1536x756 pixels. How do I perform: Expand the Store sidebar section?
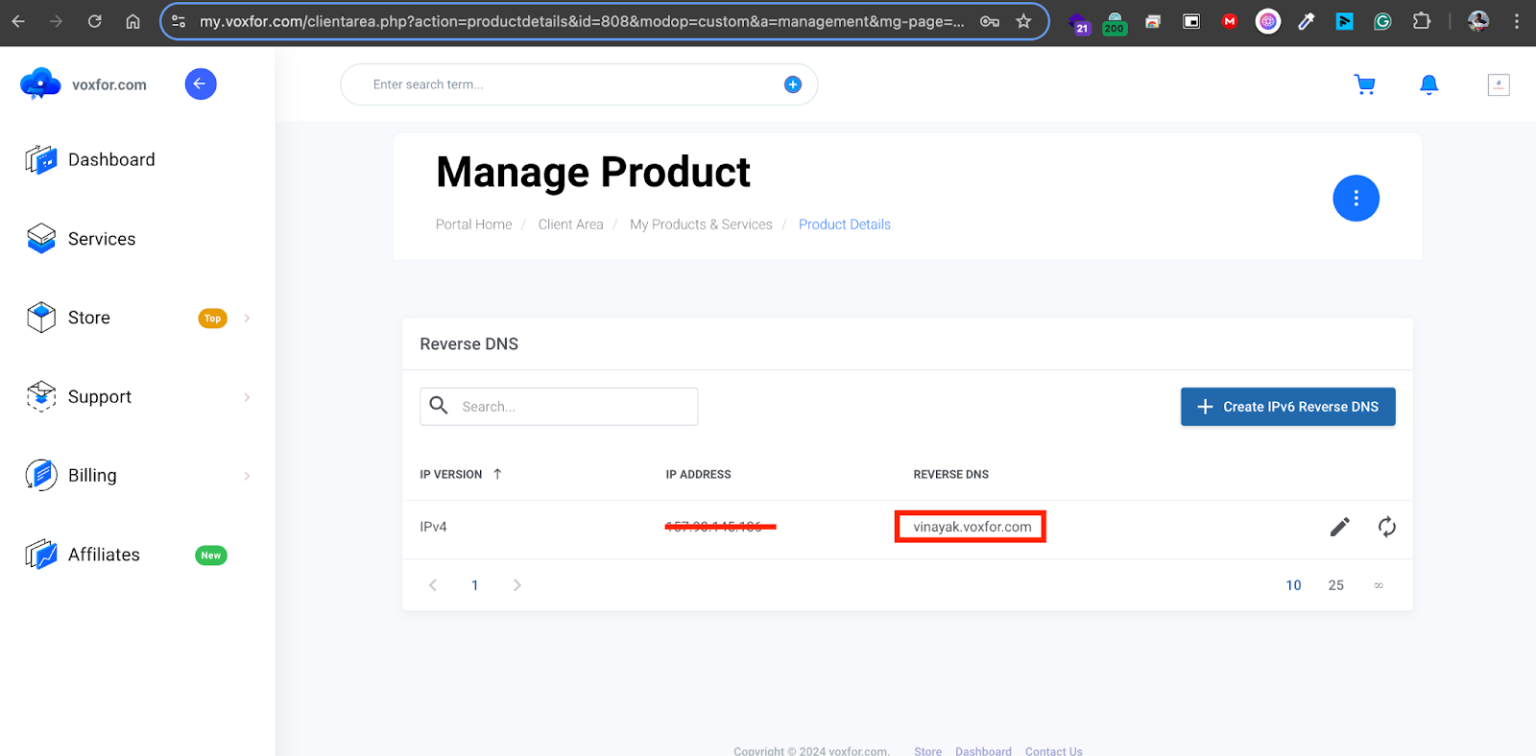point(88,317)
